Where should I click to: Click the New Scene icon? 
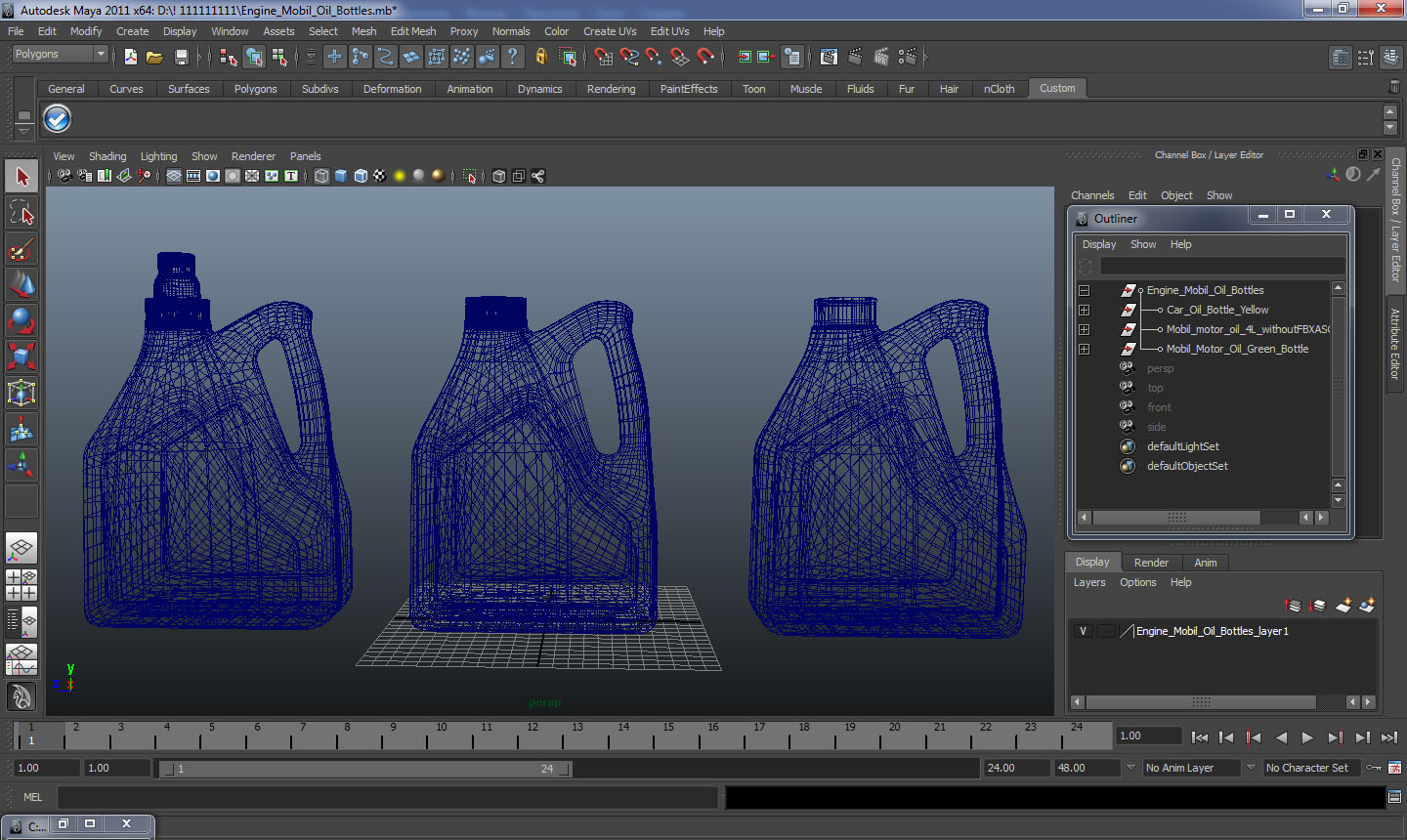coord(131,57)
